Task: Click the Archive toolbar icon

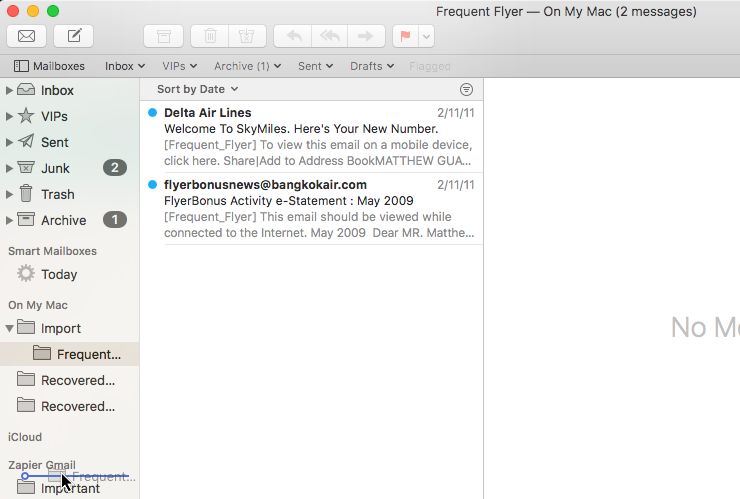Action: point(163,36)
